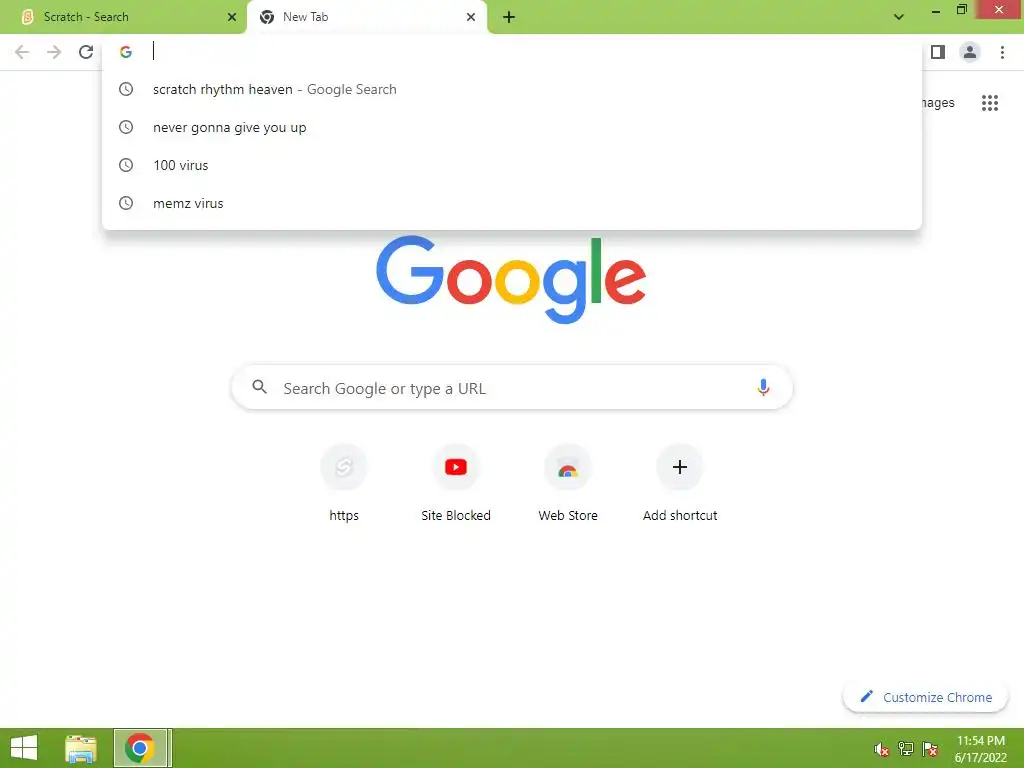
Task: Minimize the Chrome window
Action: (936, 10)
